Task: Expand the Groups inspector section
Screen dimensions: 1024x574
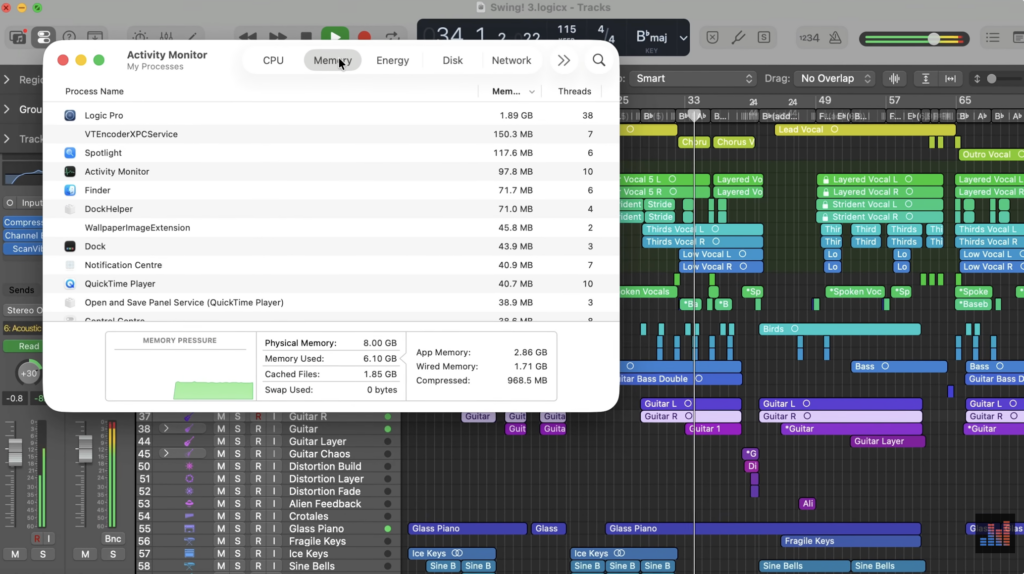Action: coord(7,109)
